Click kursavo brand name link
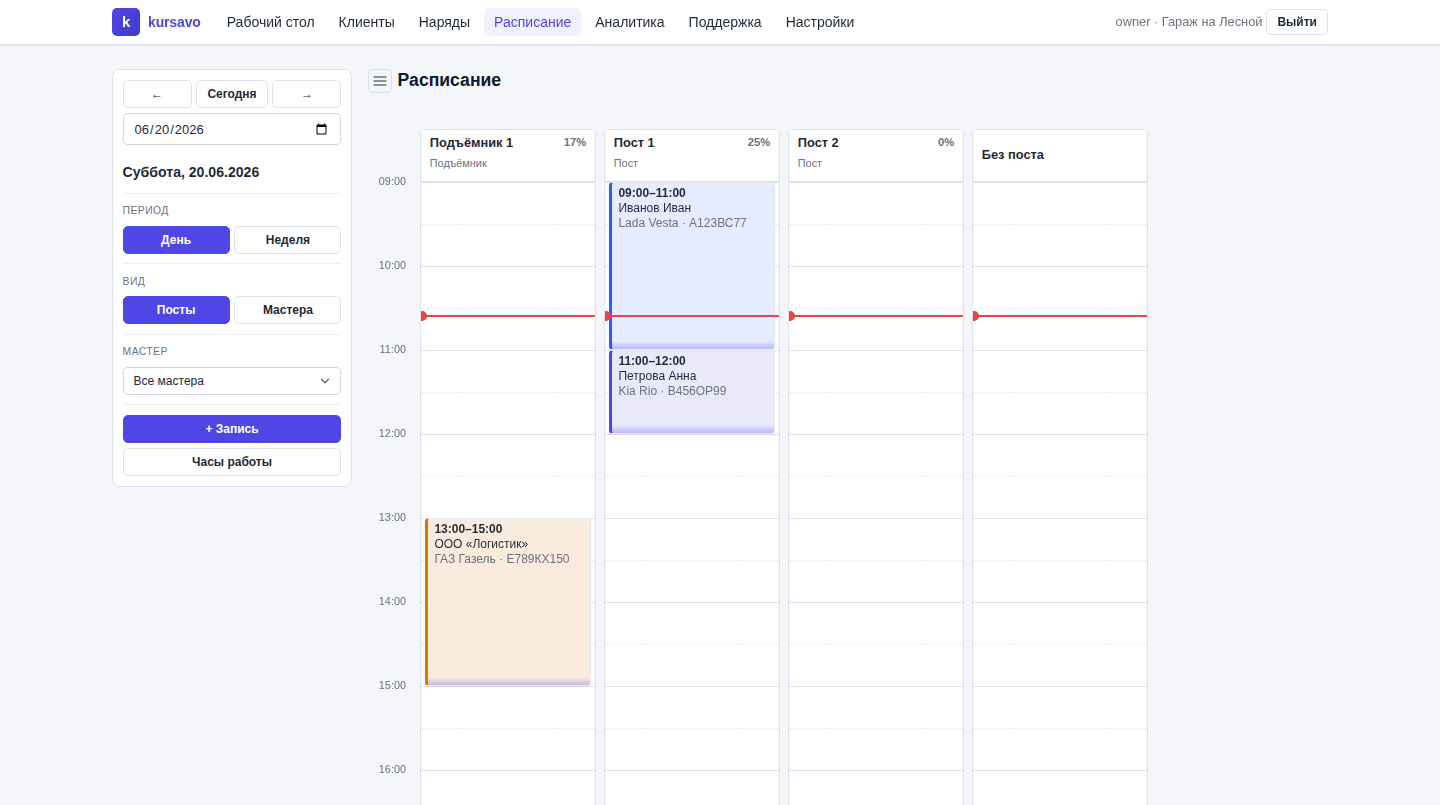Image resolution: width=1440 pixels, height=805 pixels. coord(174,22)
